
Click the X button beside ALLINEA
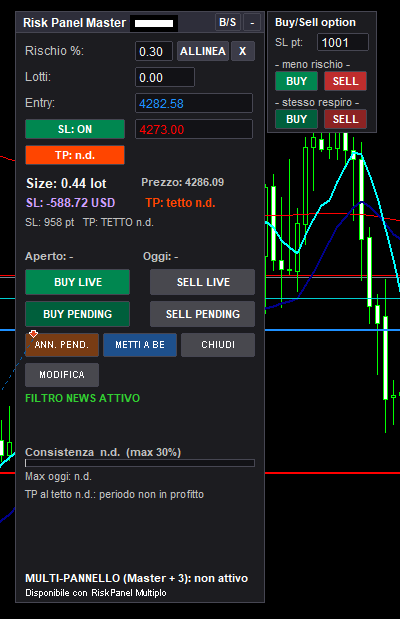[x=242, y=51]
